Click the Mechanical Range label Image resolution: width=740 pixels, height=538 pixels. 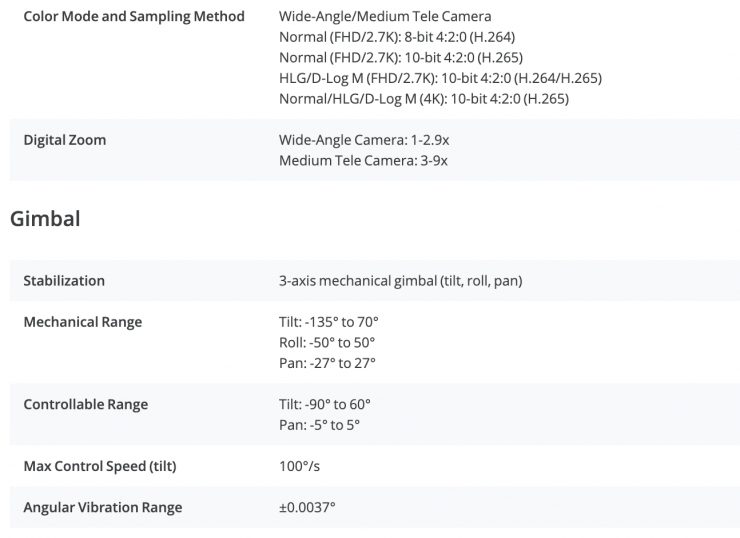coord(82,322)
